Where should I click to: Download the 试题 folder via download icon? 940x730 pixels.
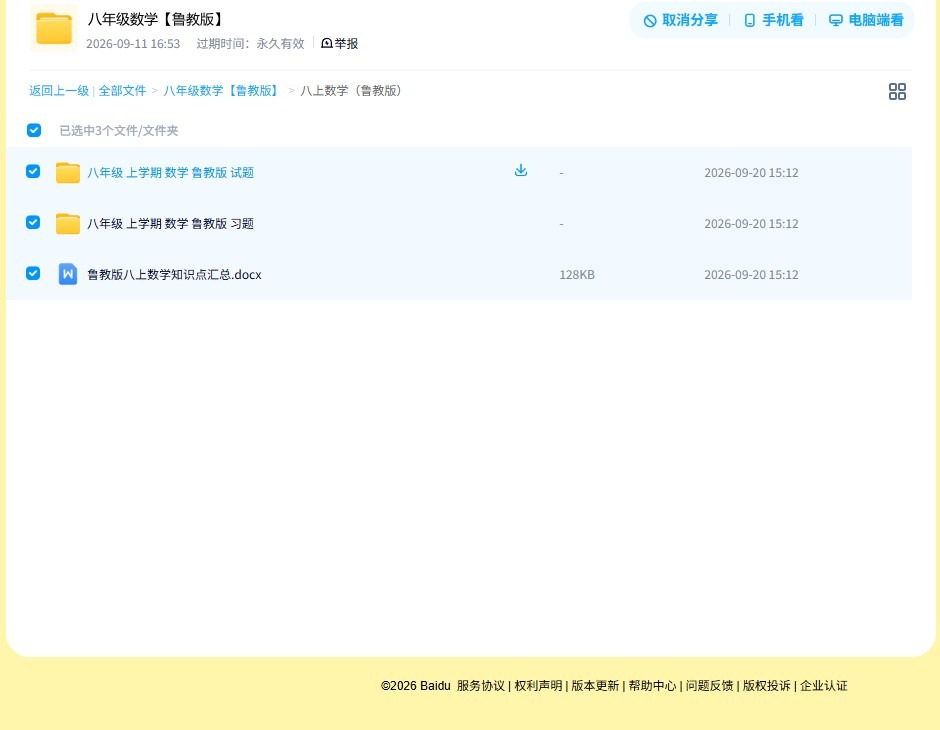pos(521,171)
